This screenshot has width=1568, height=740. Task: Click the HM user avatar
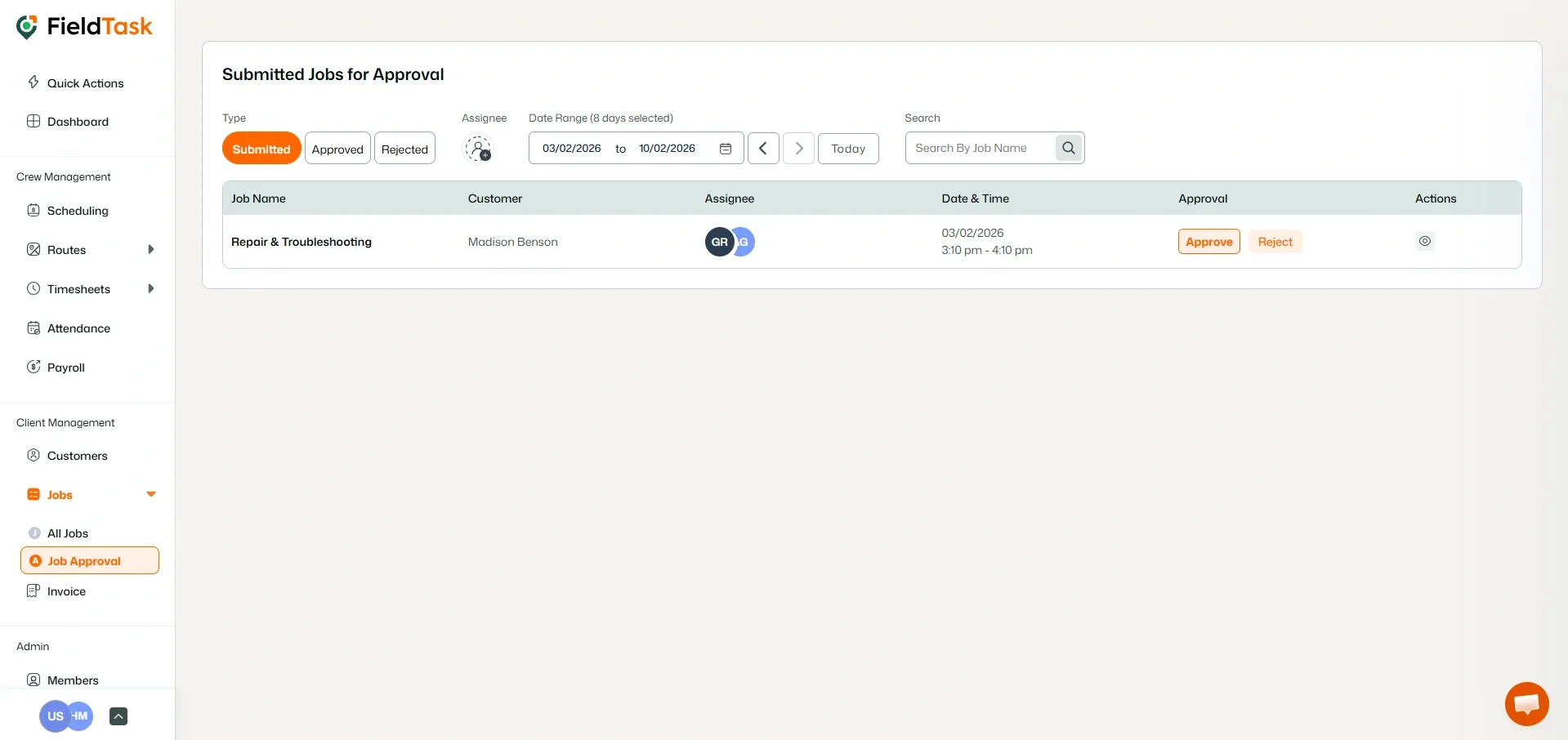click(x=82, y=716)
